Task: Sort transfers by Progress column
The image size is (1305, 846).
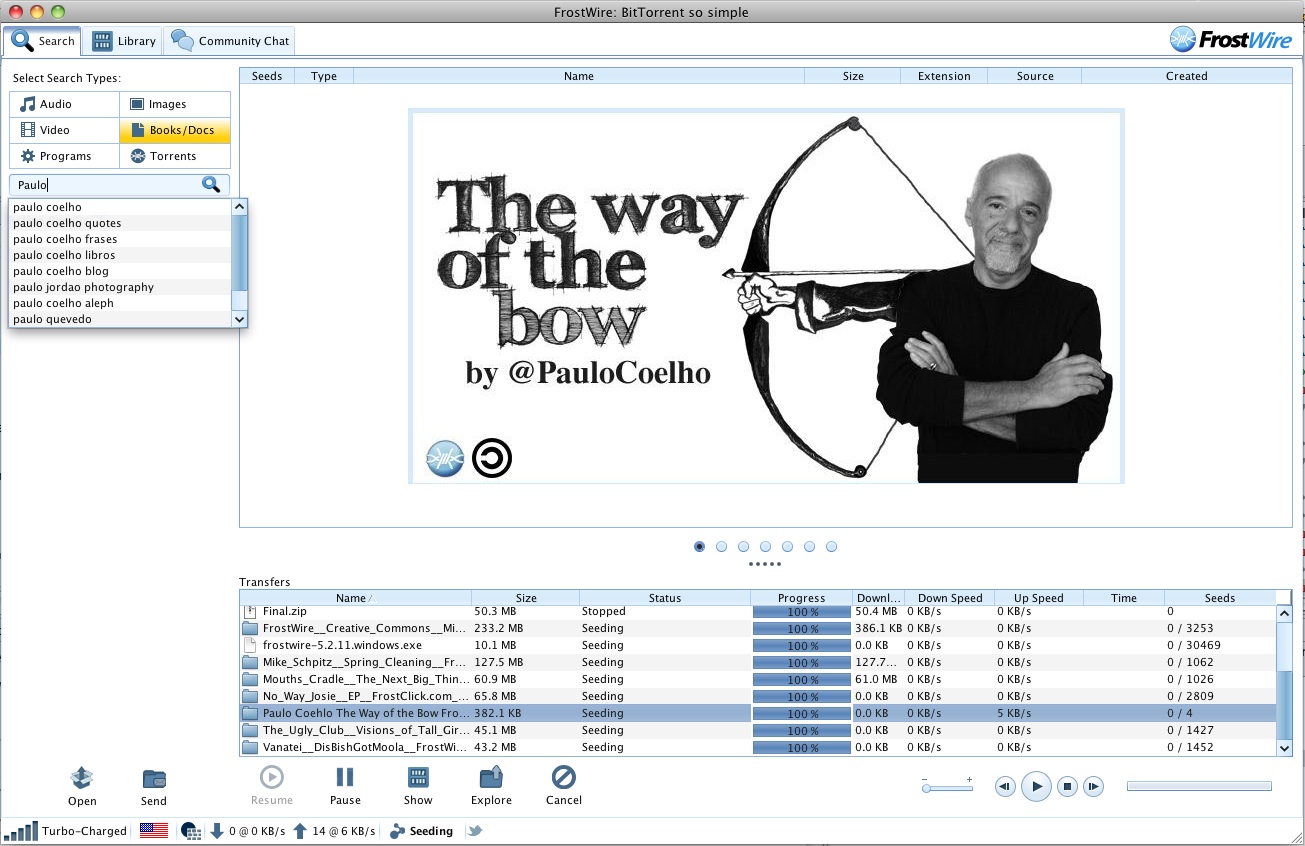Action: (802, 598)
